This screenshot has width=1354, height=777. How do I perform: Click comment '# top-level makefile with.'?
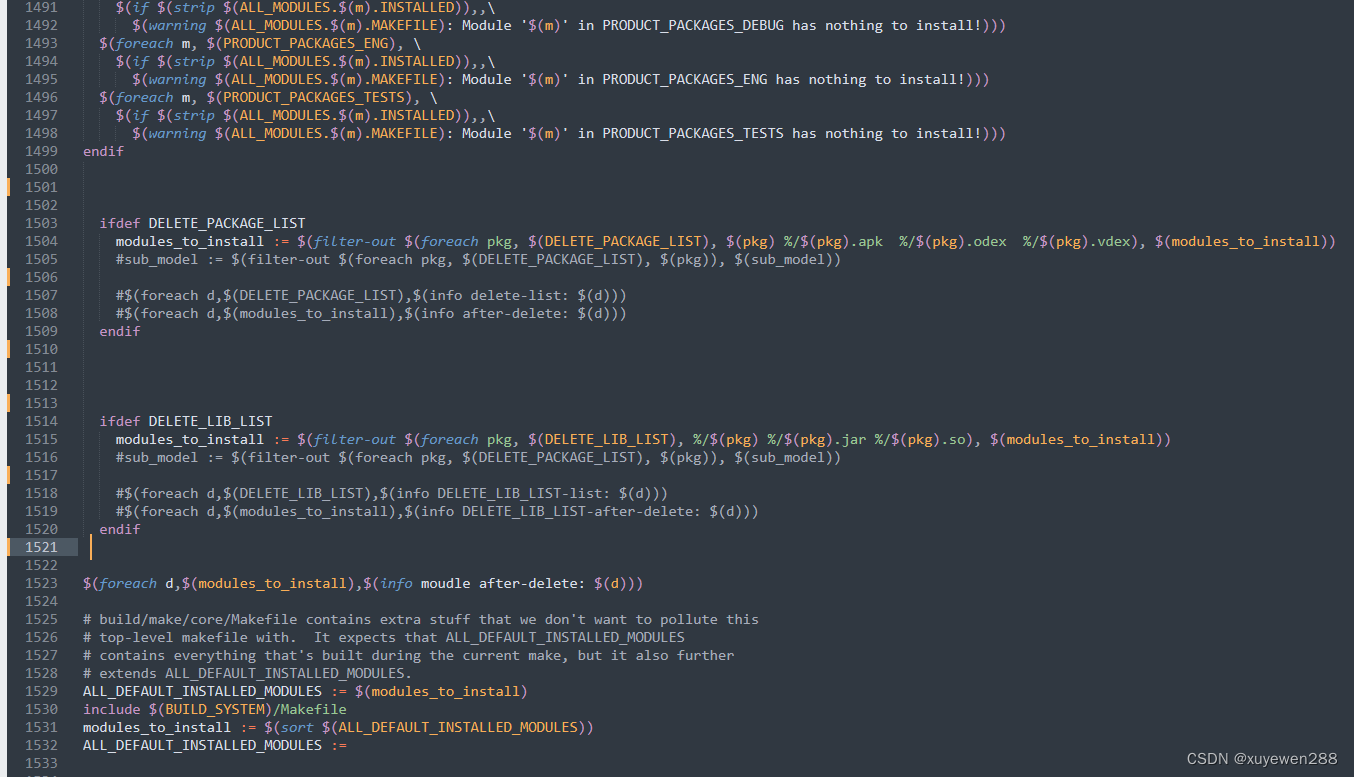coord(190,637)
